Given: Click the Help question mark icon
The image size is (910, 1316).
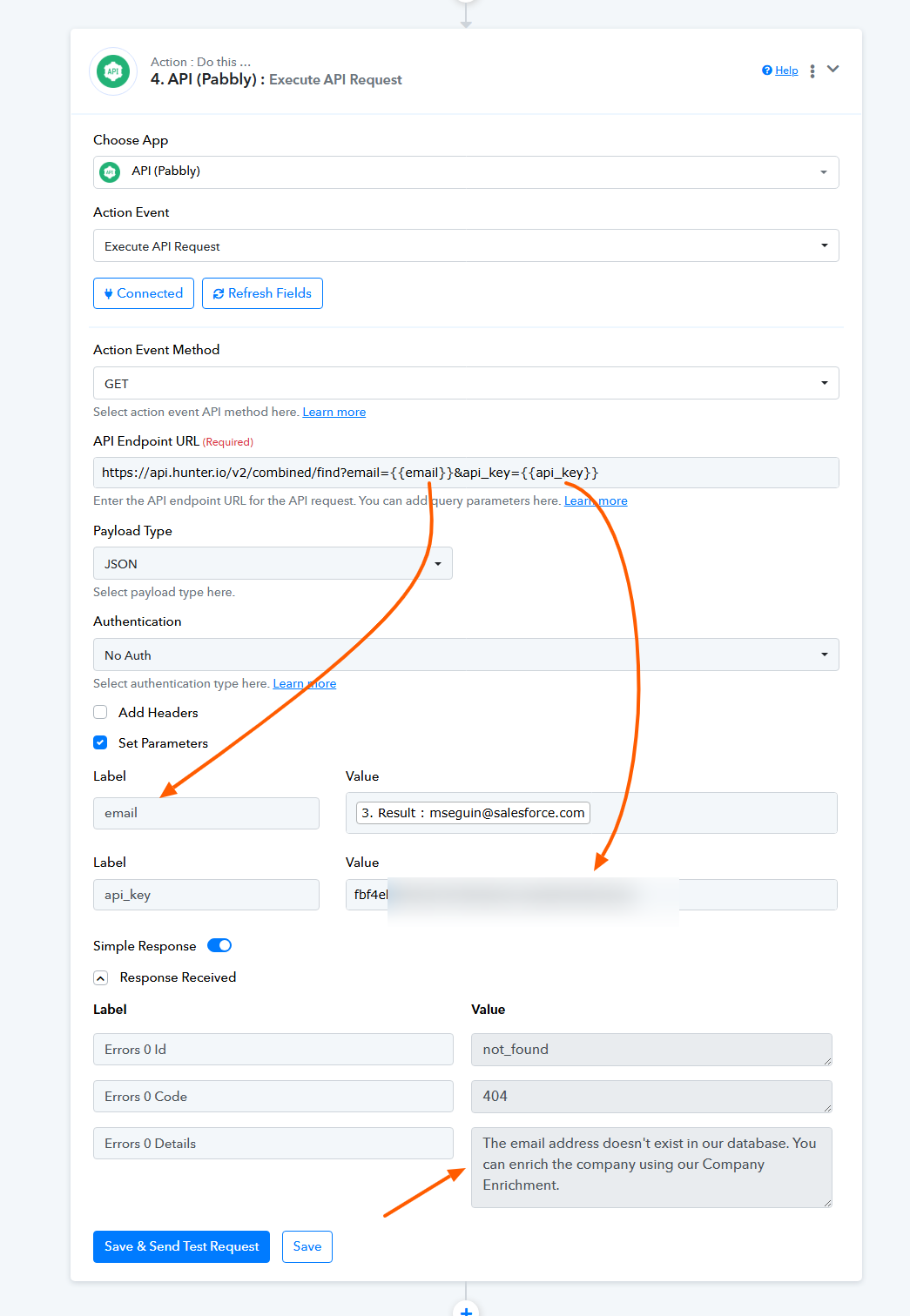Looking at the screenshot, I should [x=767, y=70].
